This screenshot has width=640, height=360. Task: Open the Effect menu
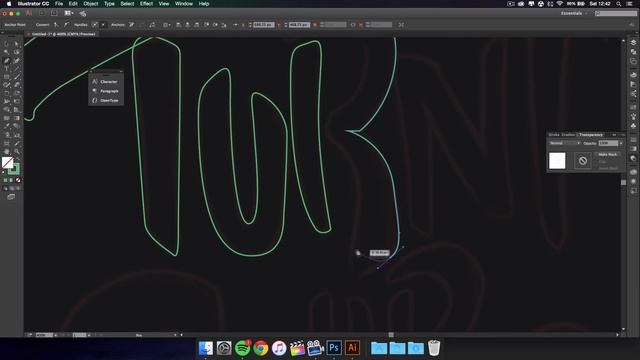click(x=146, y=4)
